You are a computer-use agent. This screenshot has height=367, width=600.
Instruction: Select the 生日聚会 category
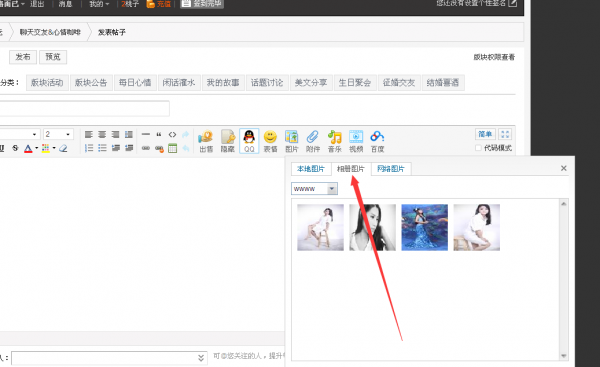click(355, 83)
